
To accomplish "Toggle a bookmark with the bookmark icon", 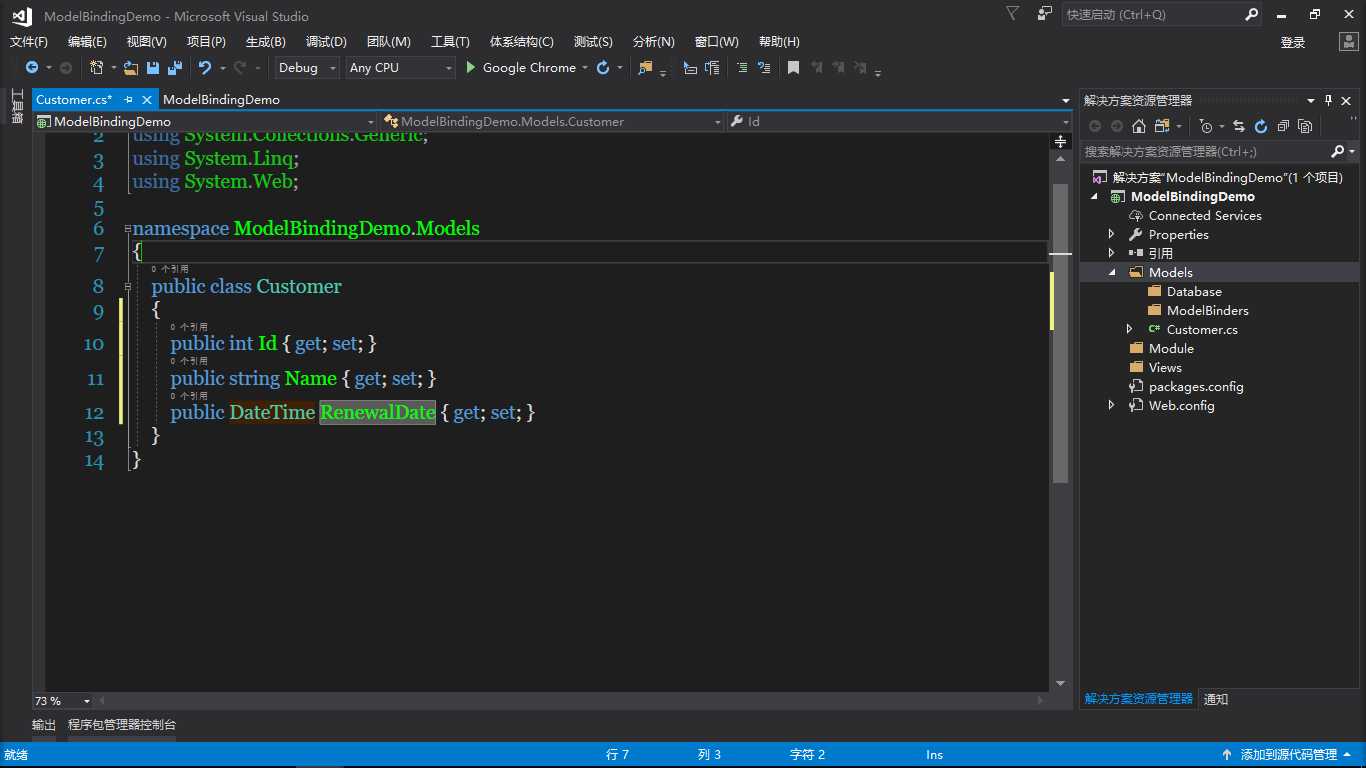I will (793, 68).
